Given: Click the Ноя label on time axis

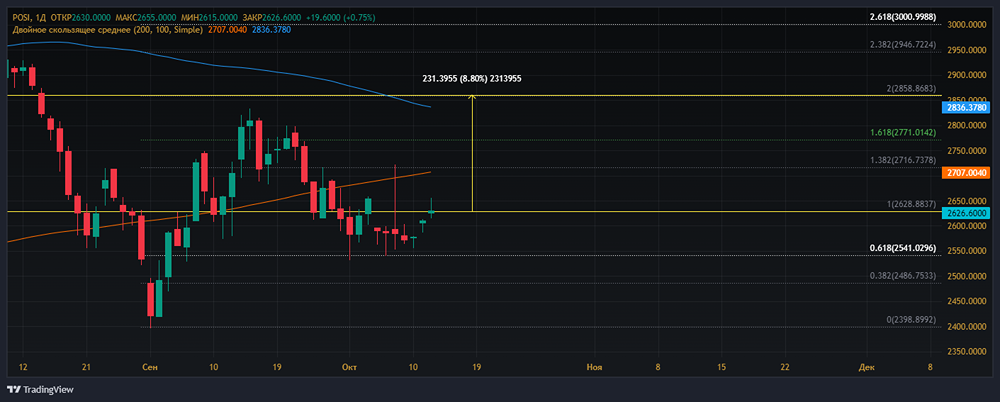Looking at the screenshot, I should 594,367.
